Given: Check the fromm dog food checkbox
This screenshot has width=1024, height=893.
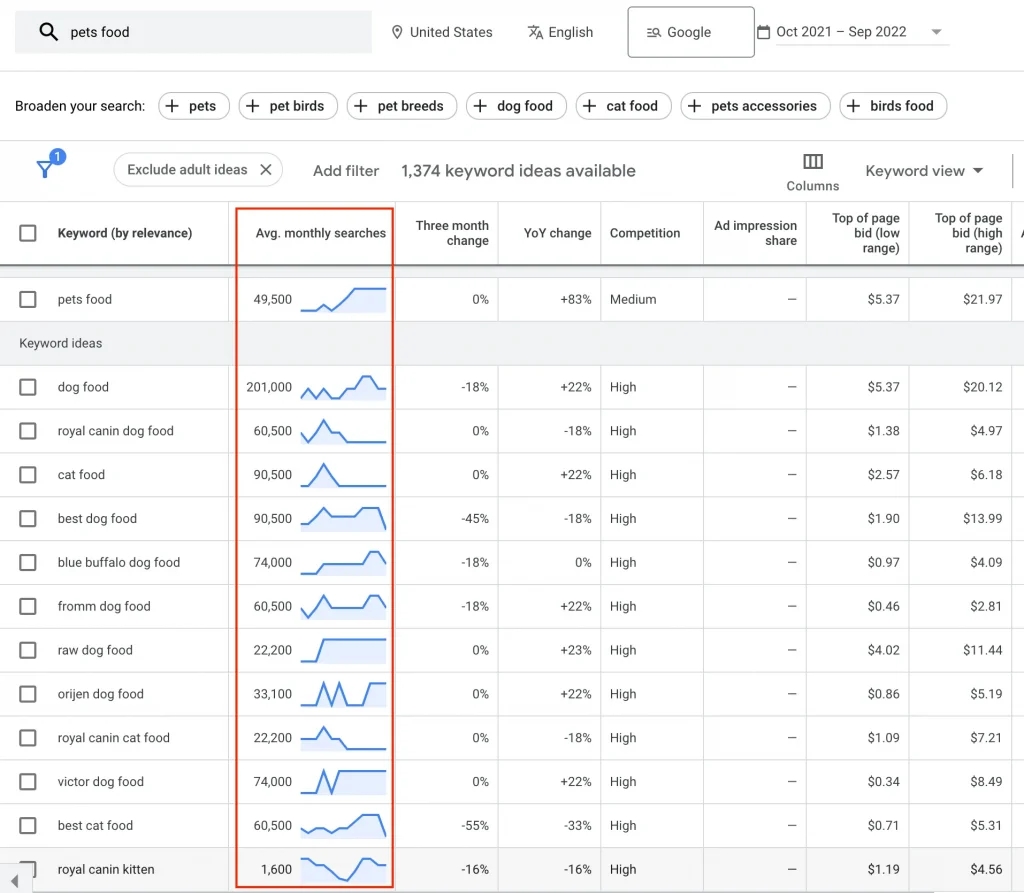Looking at the screenshot, I should point(27,606).
